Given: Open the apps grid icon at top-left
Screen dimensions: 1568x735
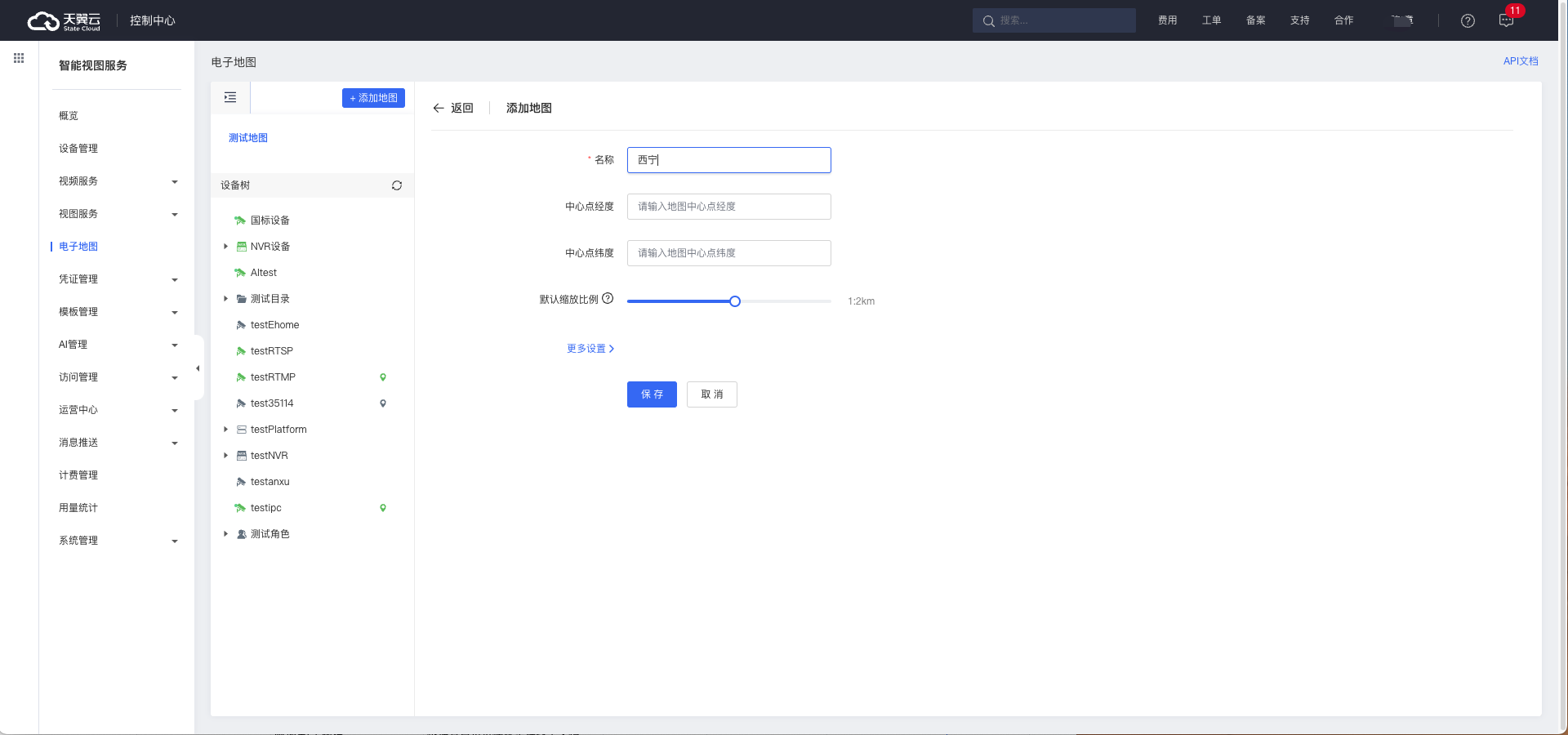Looking at the screenshot, I should (19, 58).
